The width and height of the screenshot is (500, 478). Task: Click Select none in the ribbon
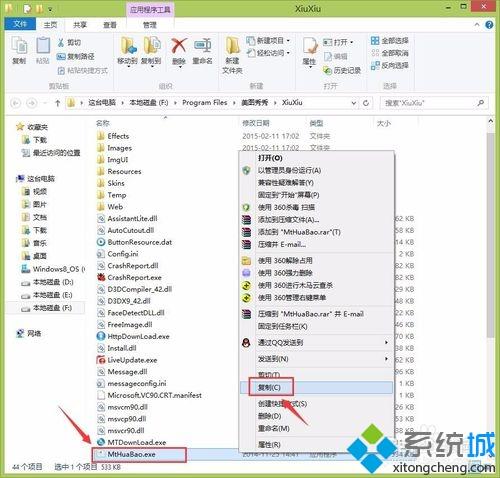point(390,53)
